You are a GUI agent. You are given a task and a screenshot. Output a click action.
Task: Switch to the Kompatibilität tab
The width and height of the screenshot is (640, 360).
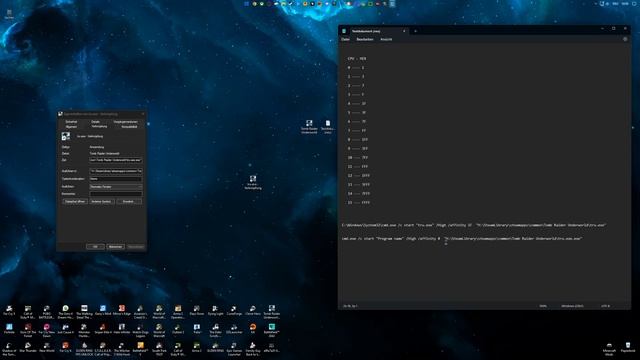tap(129, 127)
